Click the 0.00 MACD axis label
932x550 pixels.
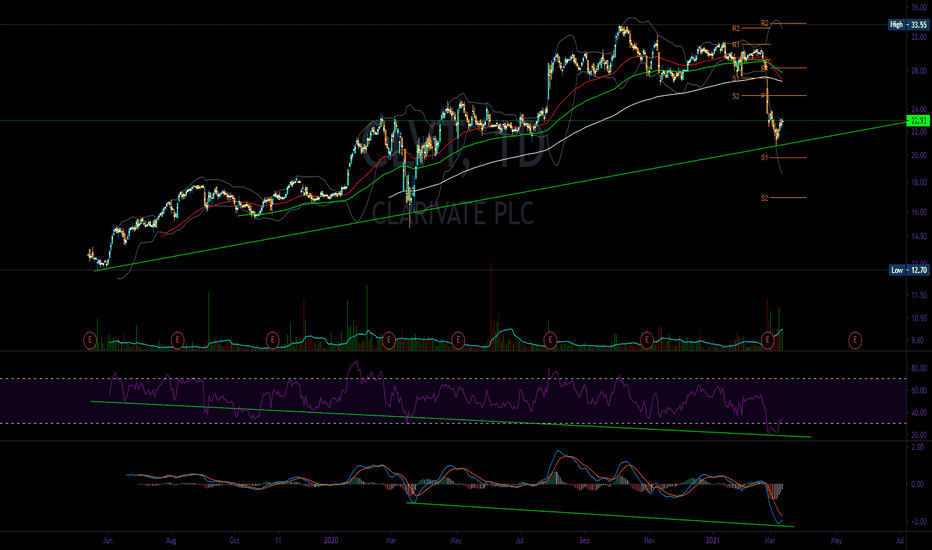coord(919,484)
